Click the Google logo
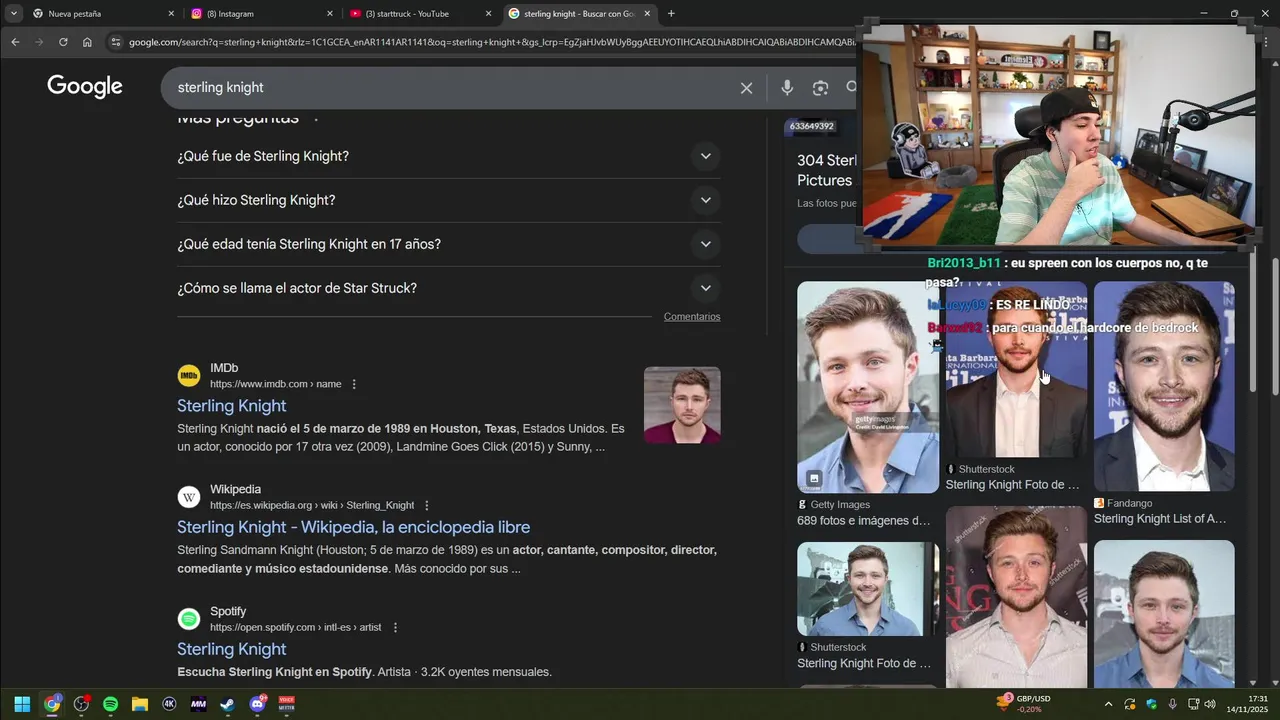Screen dimensions: 1280x720 (85, 87)
